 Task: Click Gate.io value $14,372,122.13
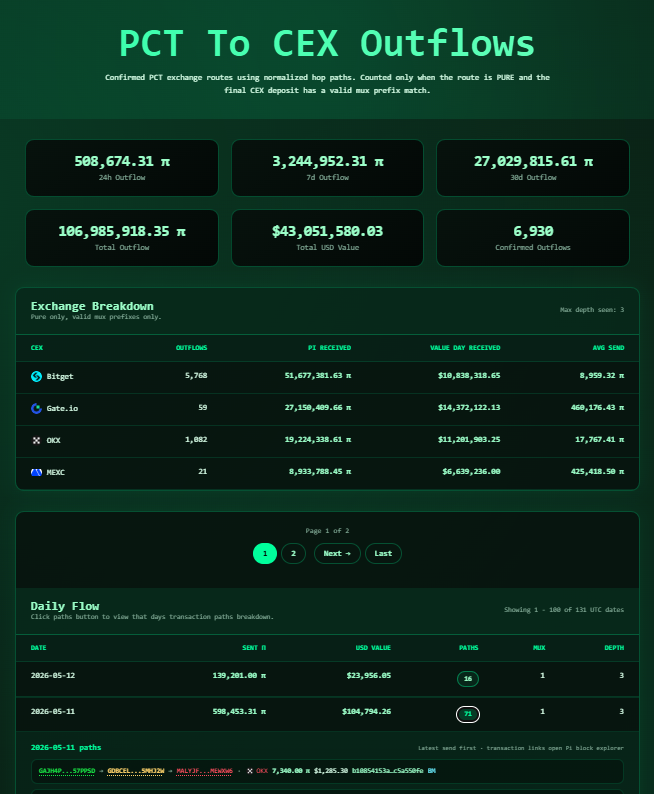click(469, 408)
